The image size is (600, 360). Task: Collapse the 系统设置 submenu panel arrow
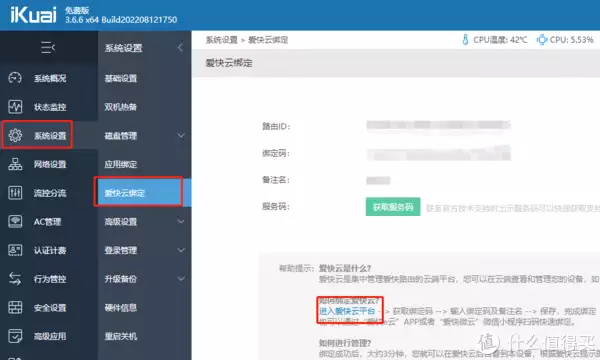pos(181,47)
